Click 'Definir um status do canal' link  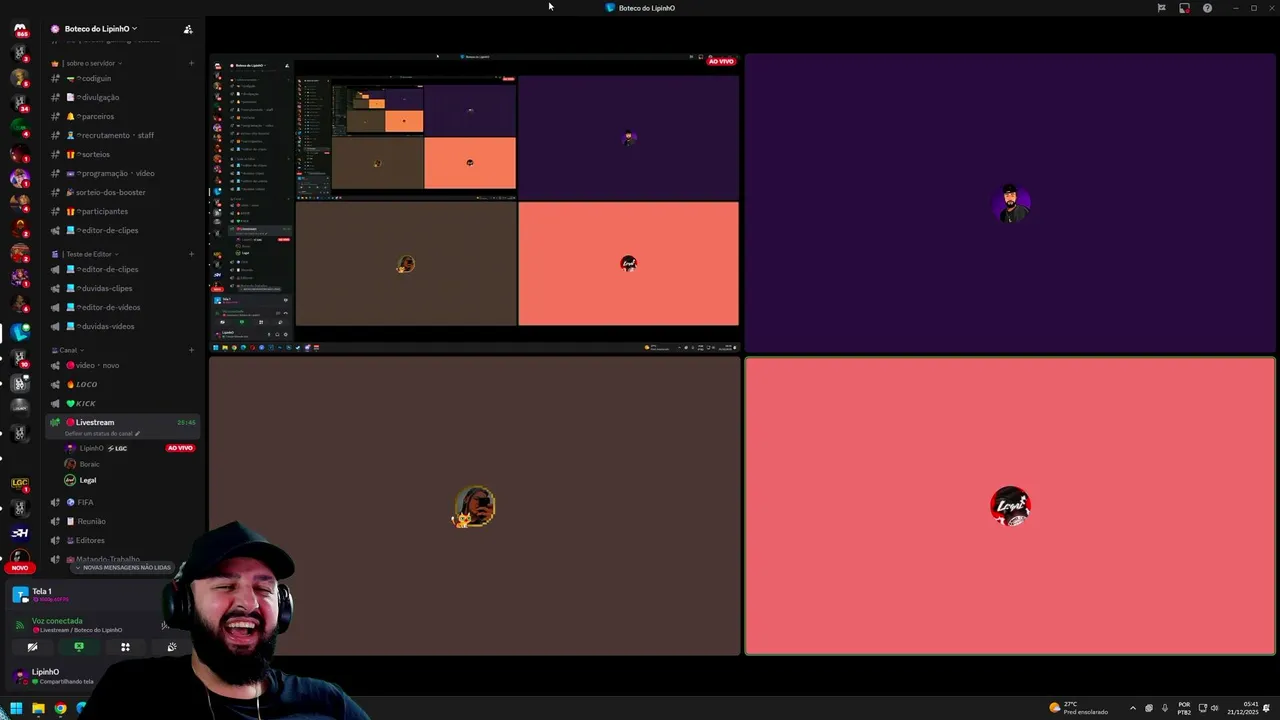[101, 433]
